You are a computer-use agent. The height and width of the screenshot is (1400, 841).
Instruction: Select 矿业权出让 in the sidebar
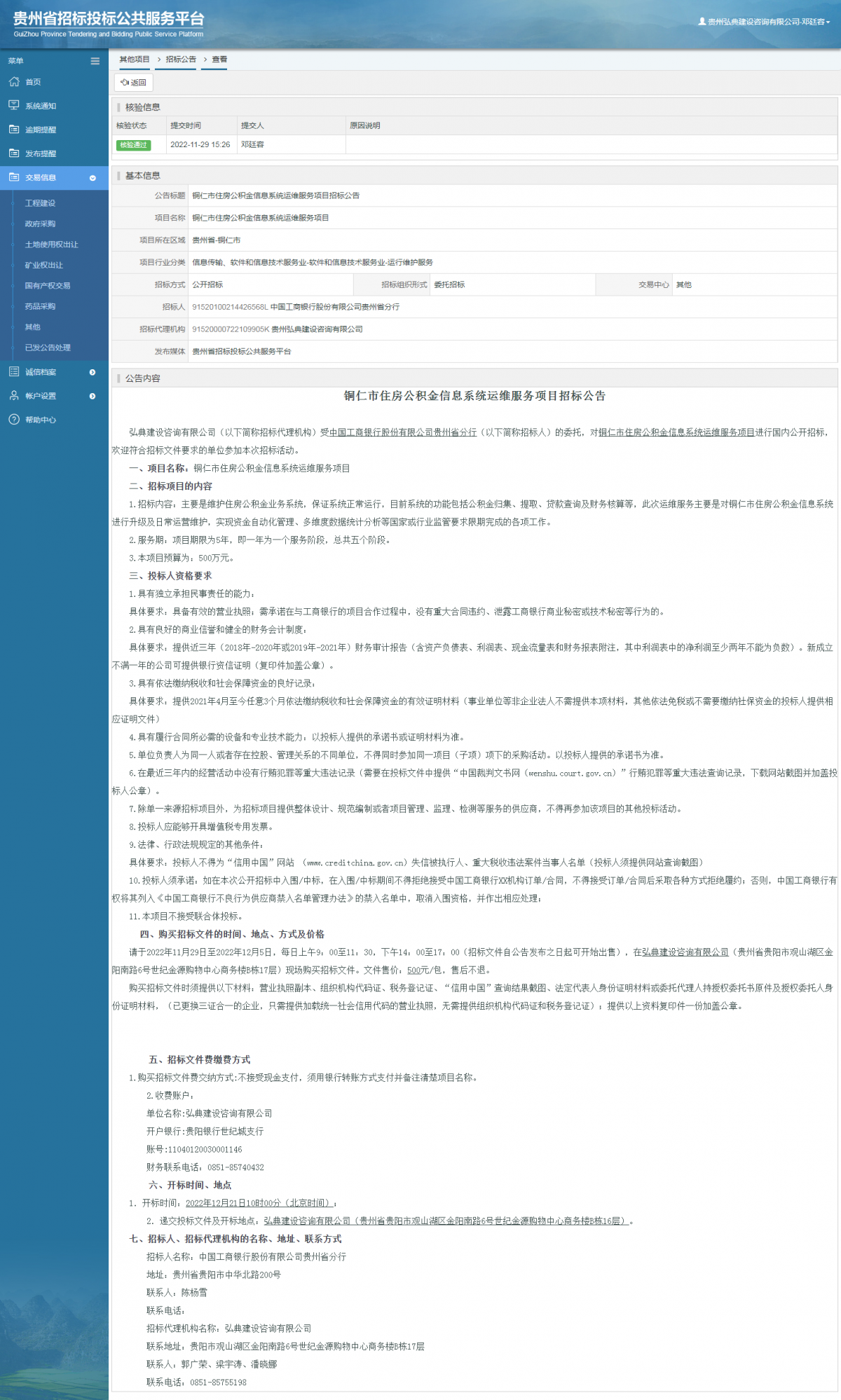pyautogui.click(x=43, y=266)
